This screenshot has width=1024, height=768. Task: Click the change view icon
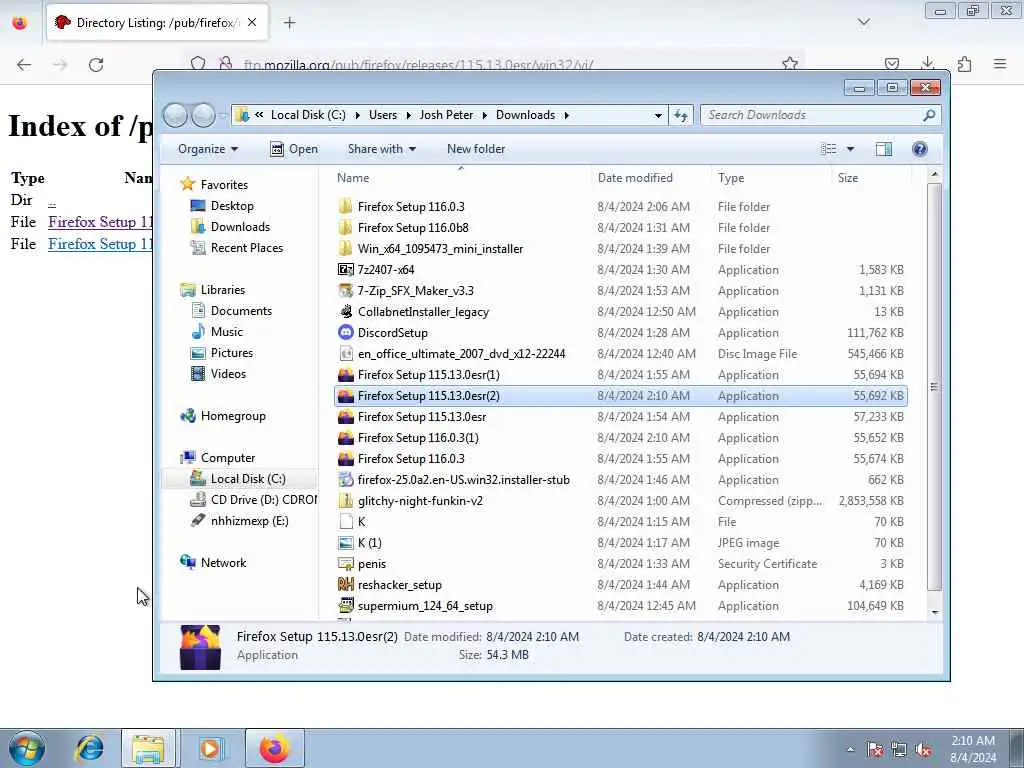[828, 149]
